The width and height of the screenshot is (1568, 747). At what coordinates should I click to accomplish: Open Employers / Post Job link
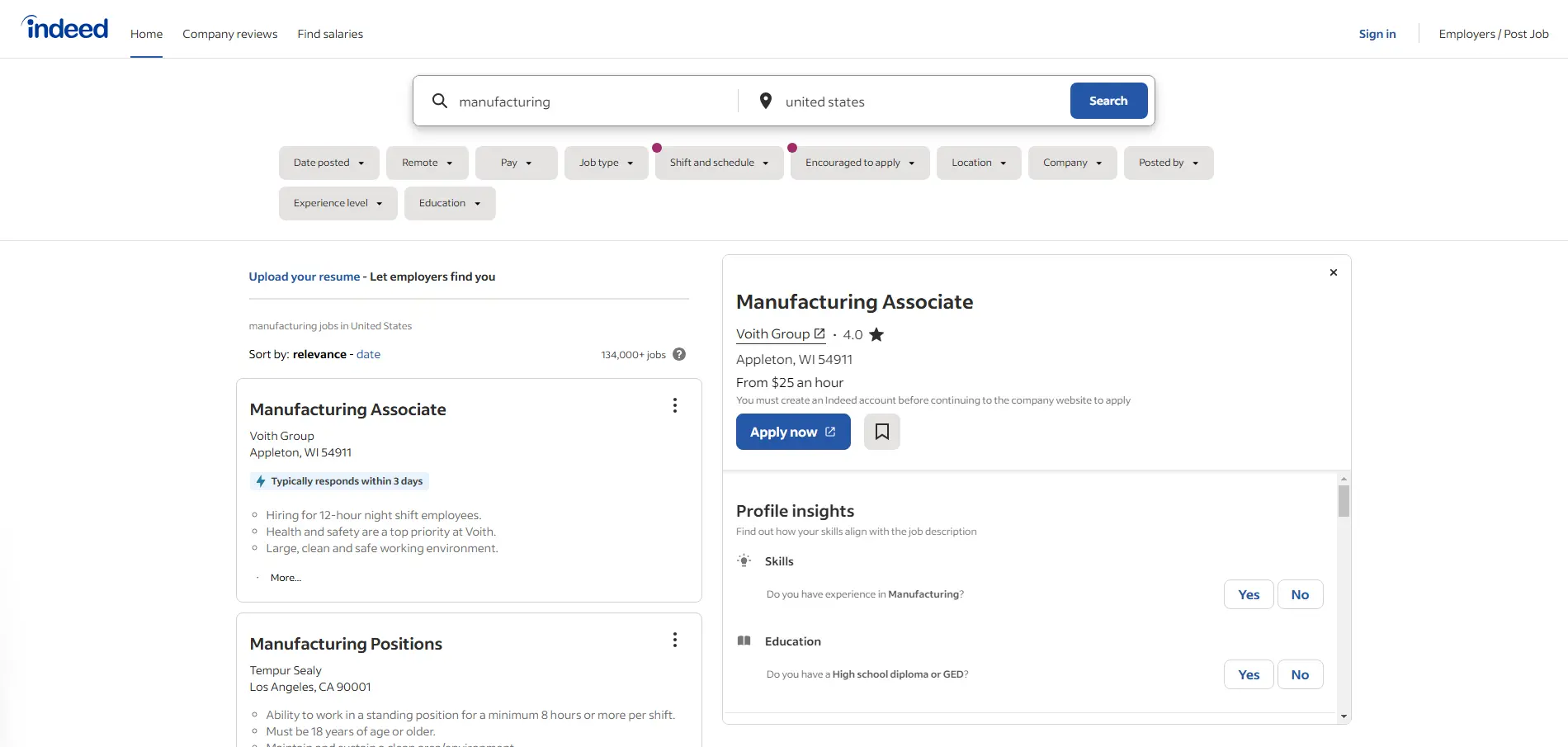pyautogui.click(x=1494, y=34)
